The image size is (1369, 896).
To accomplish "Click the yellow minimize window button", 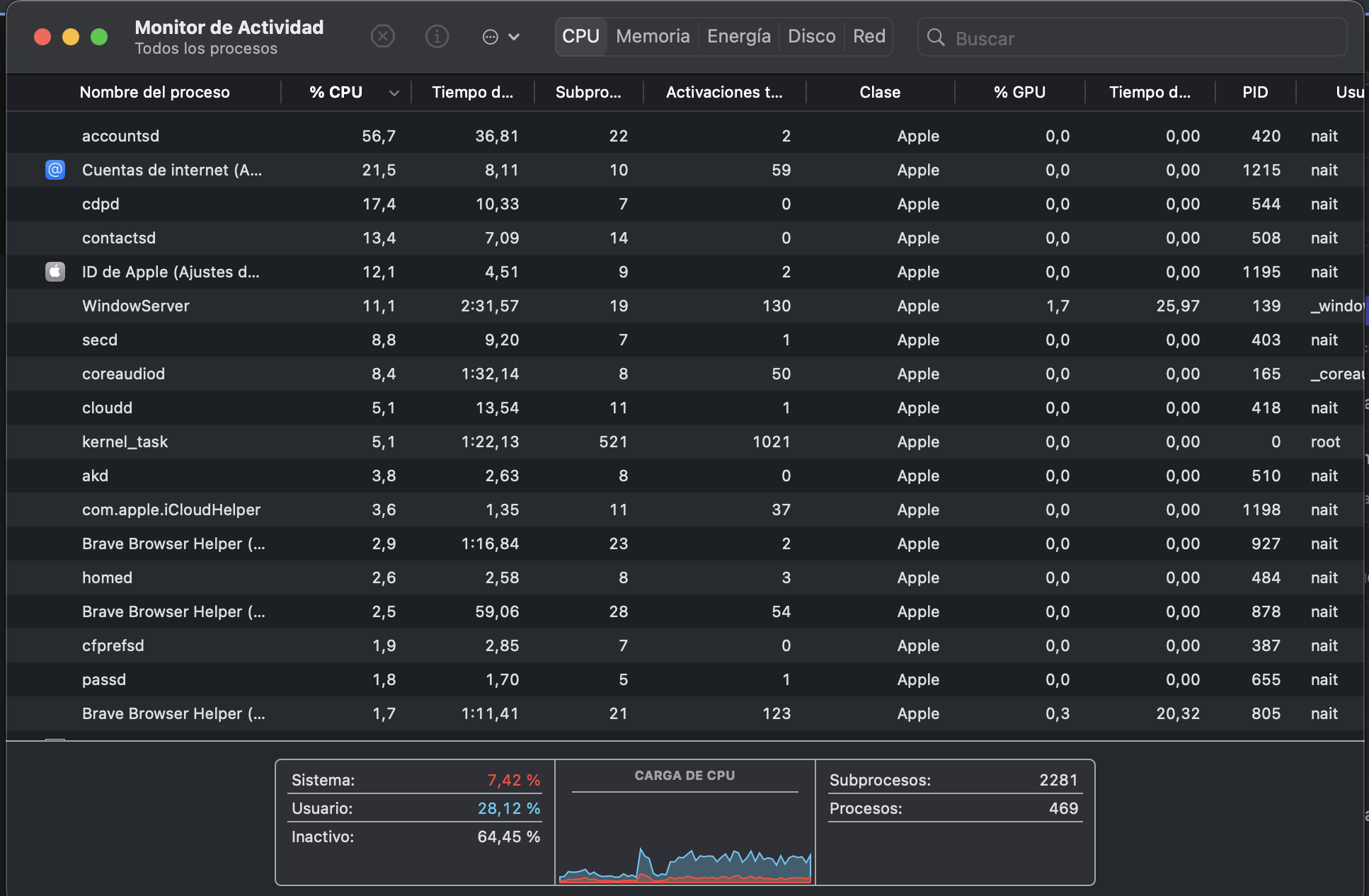I will pos(71,37).
